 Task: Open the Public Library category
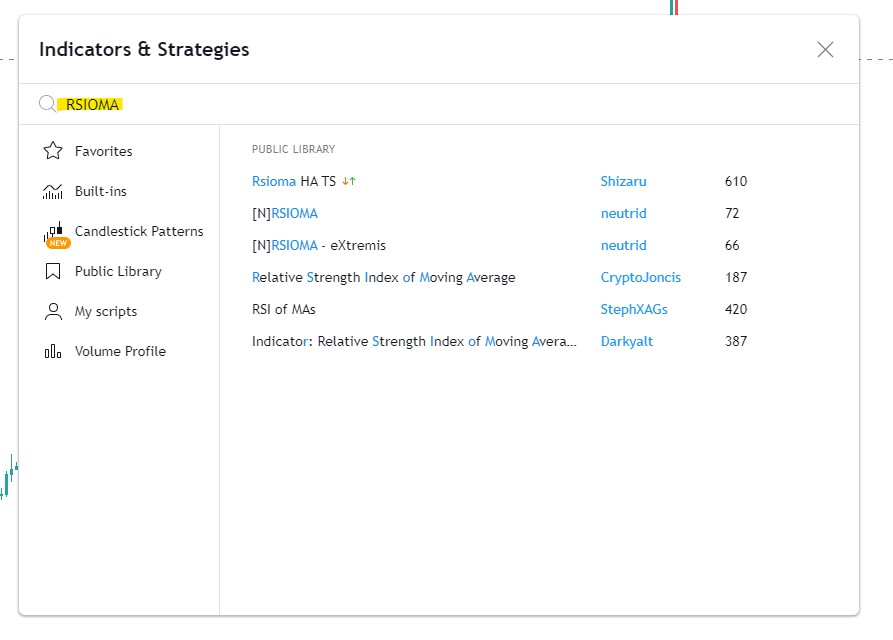click(x=118, y=271)
